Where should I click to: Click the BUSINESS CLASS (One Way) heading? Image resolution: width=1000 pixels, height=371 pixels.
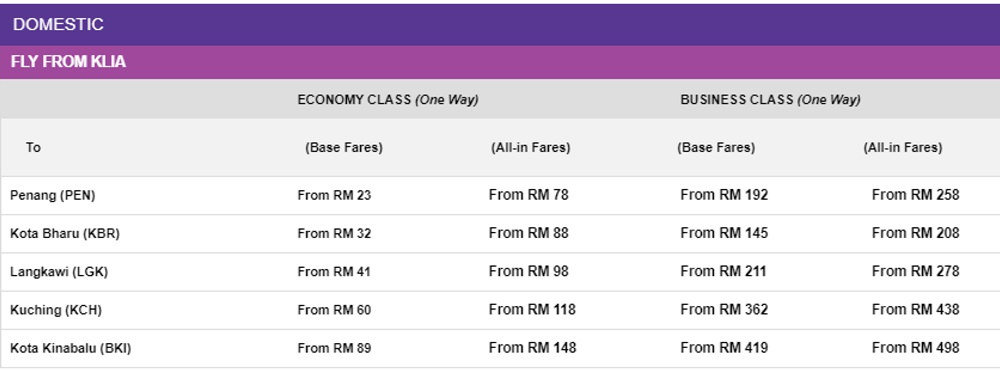(770, 100)
